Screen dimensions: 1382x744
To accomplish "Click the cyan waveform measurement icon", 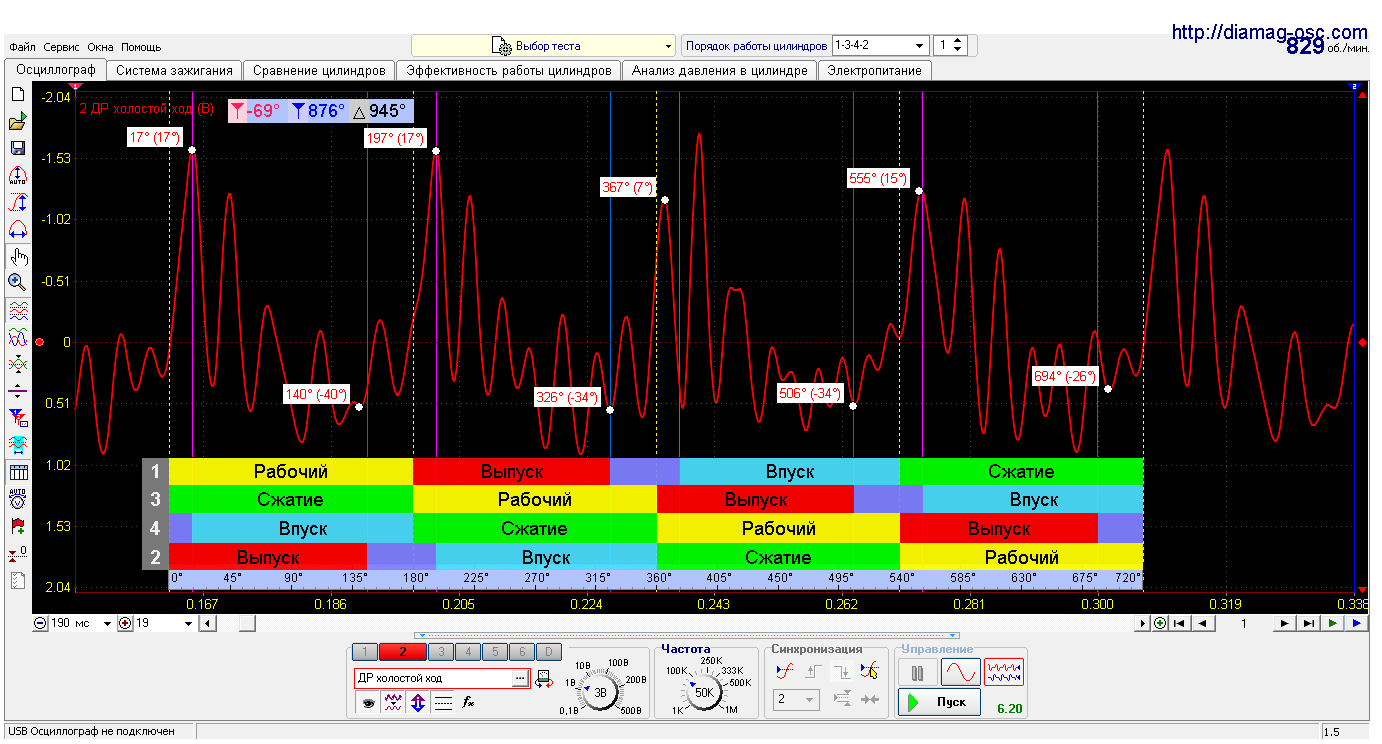I will (17, 444).
